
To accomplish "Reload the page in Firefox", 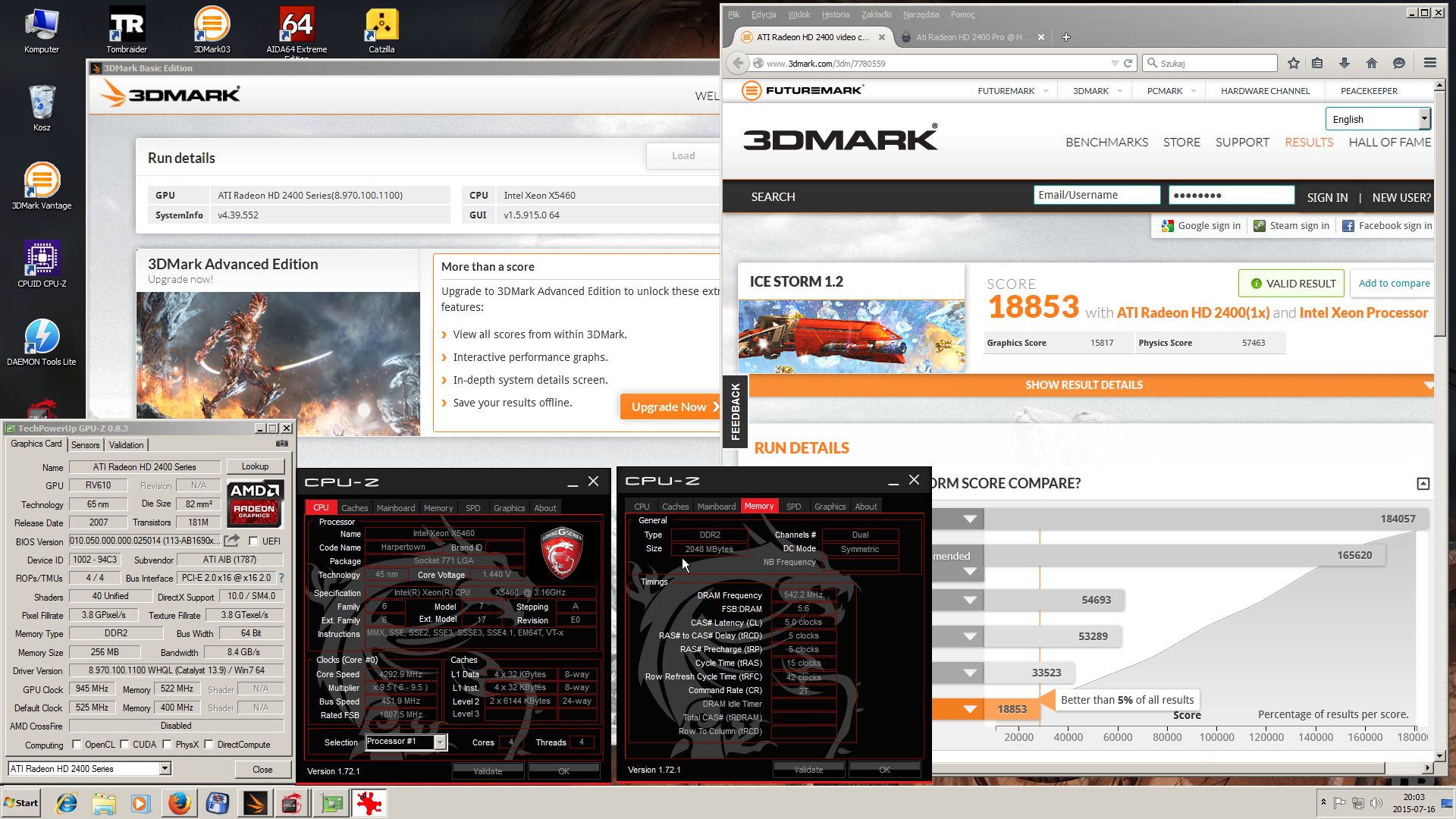I will click(x=1128, y=64).
